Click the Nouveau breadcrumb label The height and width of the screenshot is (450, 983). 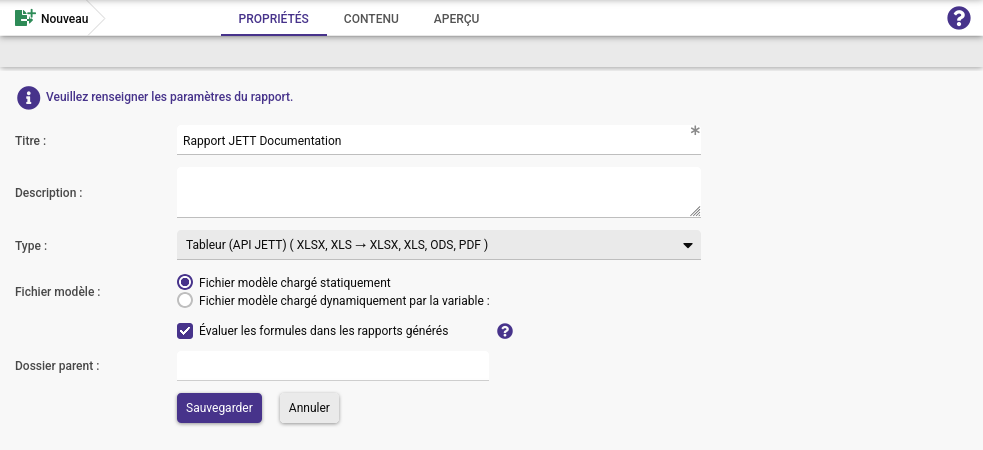(x=65, y=19)
